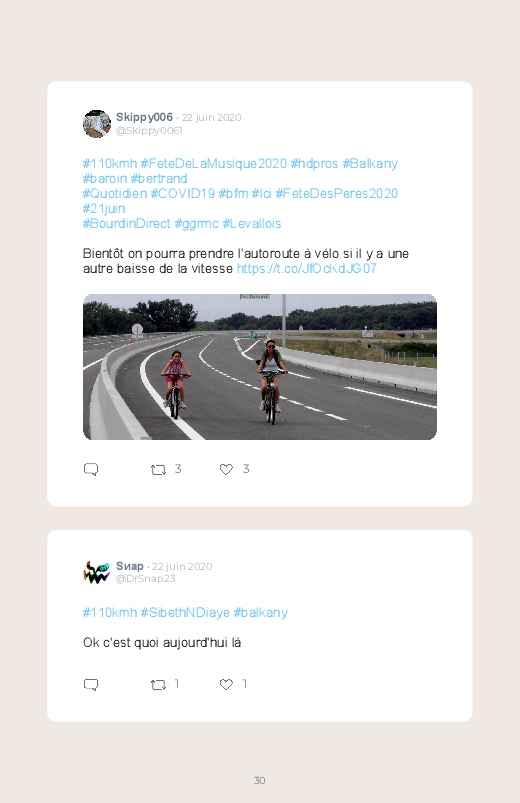The height and width of the screenshot is (803, 520).
Task: Open the t.co/JfOcKdJG07 link
Action: tap(306, 268)
